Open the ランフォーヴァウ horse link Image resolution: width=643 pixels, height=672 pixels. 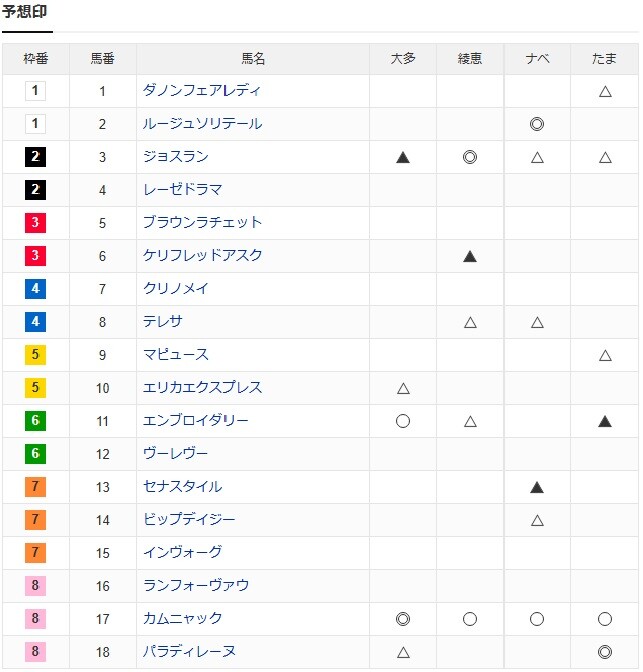point(195,586)
